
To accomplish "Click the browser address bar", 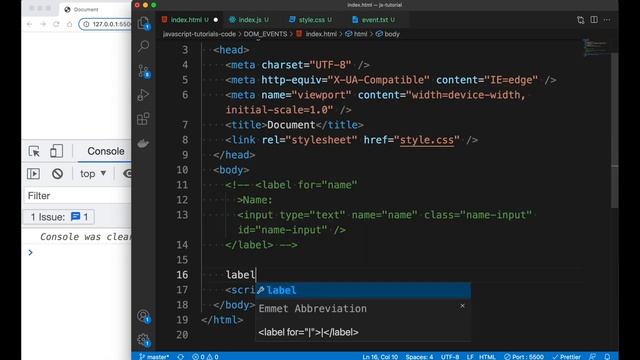I will tap(106, 24).
